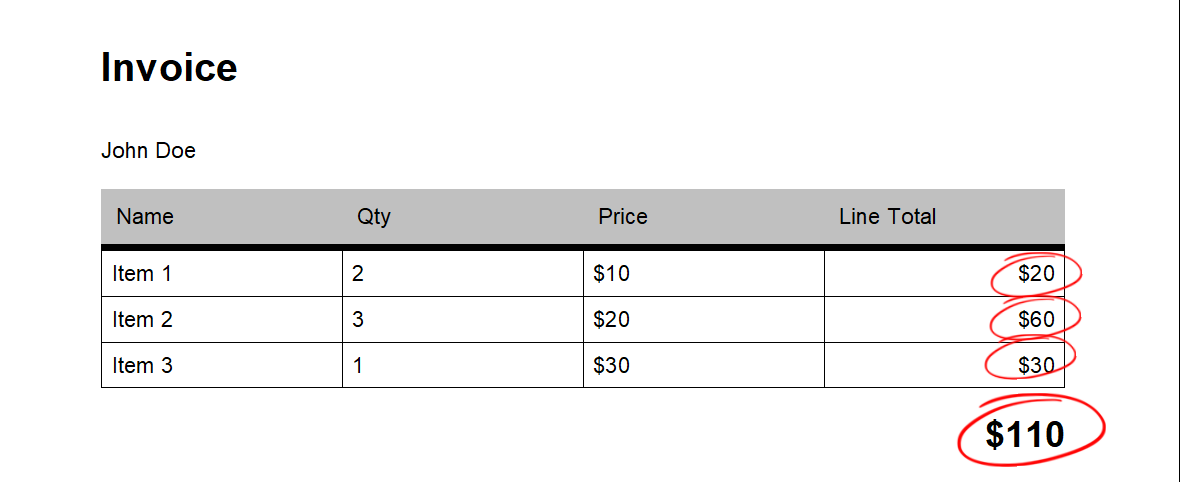Select the $20 price cell of Item 2
This screenshot has height=482, width=1180.
pos(704,319)
